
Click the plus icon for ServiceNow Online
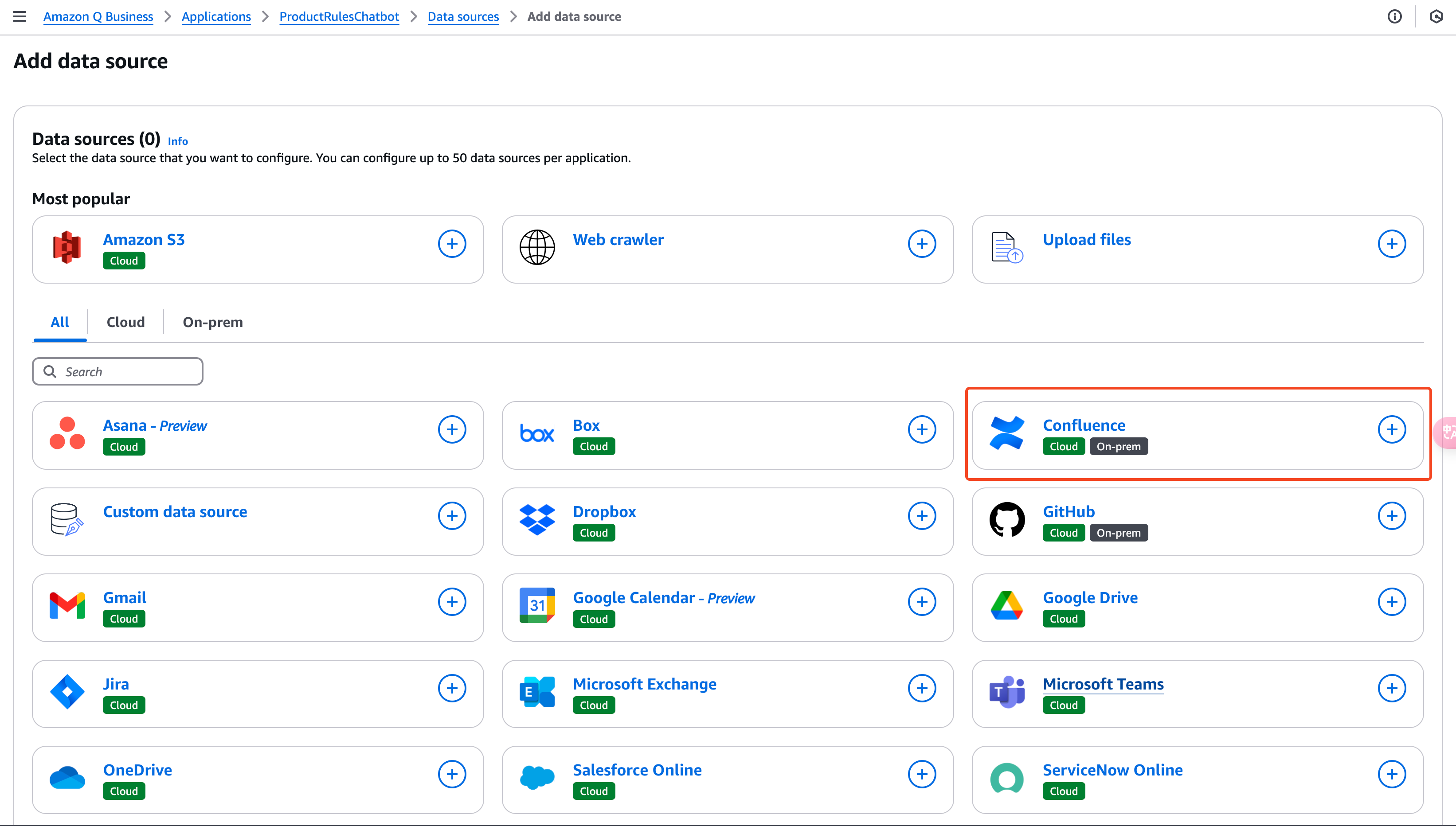pyautogui.click(x=1391, y=775)
